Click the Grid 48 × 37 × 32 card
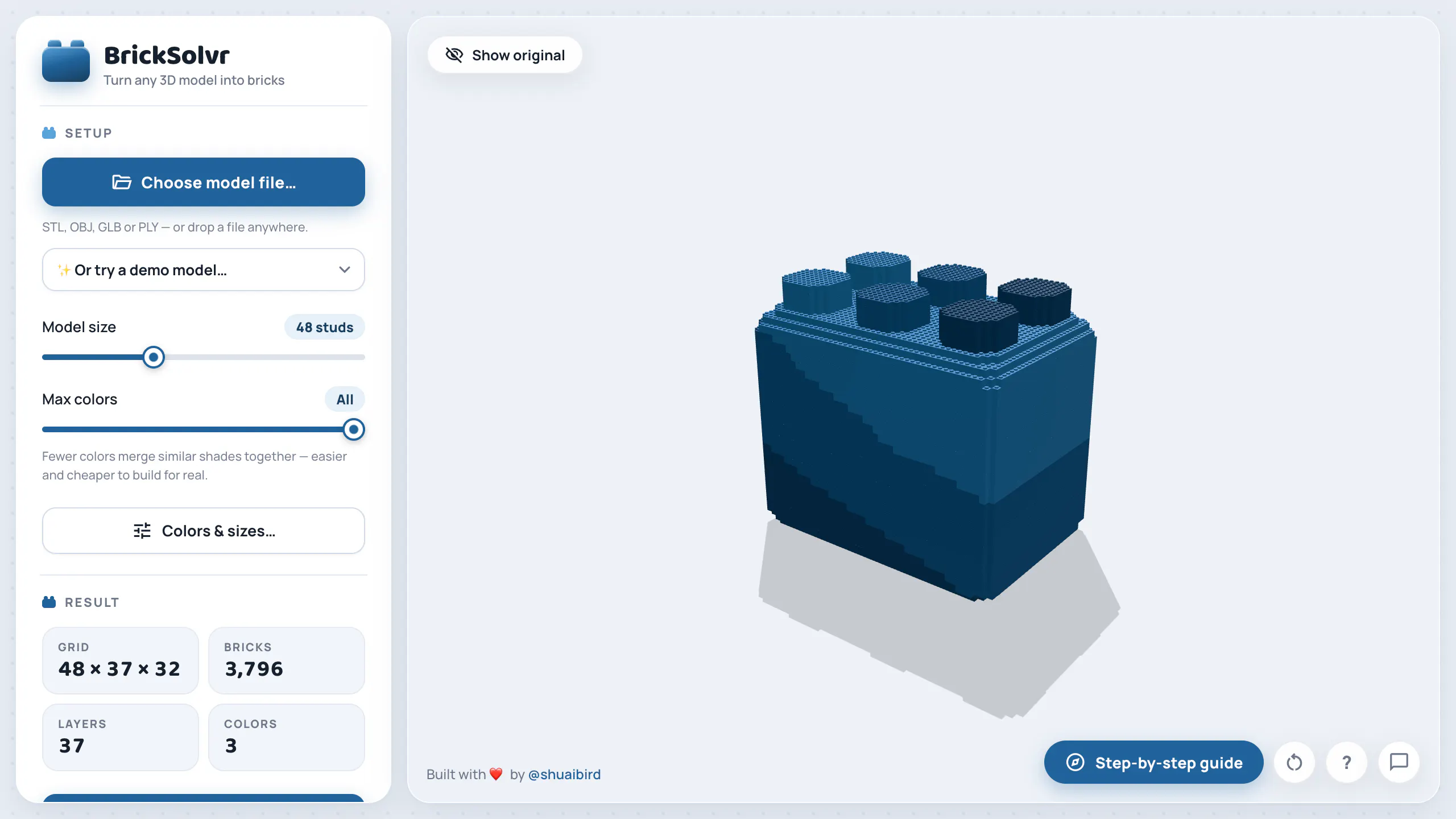This screenshot has height=819, width=1456. tap(121, 661)
